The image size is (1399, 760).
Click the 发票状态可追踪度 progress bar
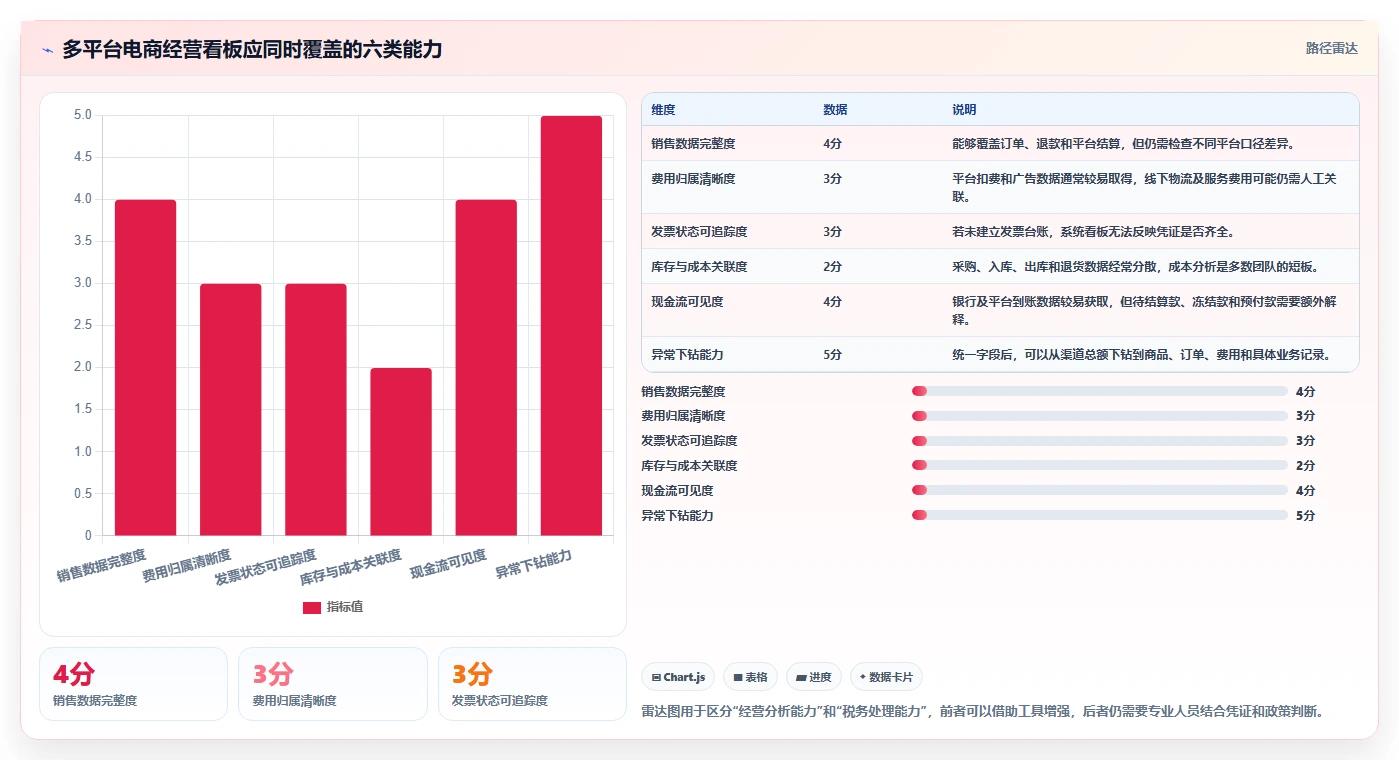click(1100, 441)
